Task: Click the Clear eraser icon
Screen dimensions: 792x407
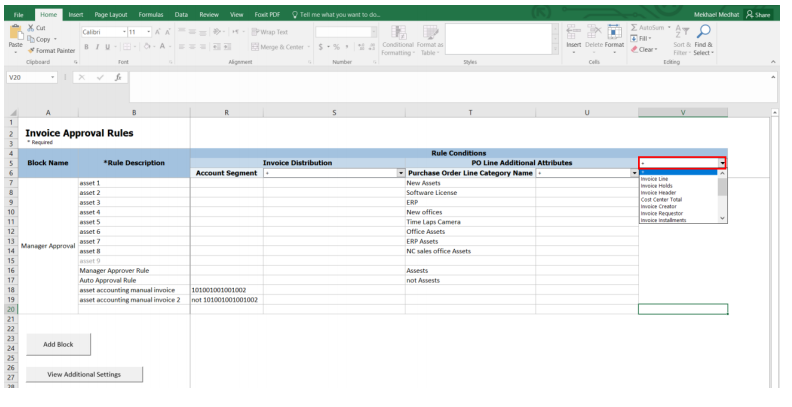Action: coord(634,49)
